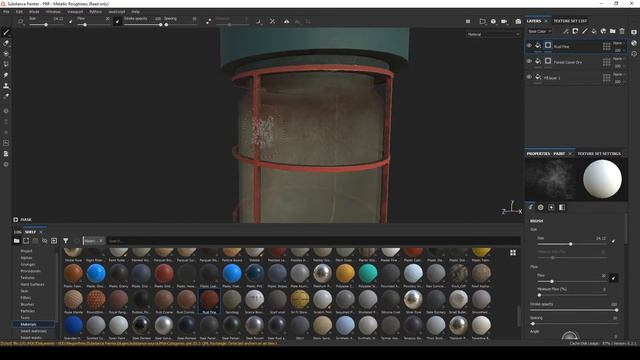Select the mask thumbnail of Rust Fine layer
Screen dimensions: 640x360
(x=548, y=45)
